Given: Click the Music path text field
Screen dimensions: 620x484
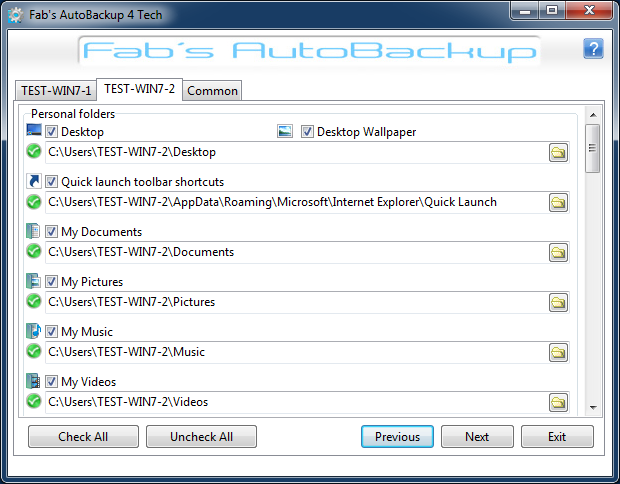Looking at the screenshot, I should coord(297,352).
